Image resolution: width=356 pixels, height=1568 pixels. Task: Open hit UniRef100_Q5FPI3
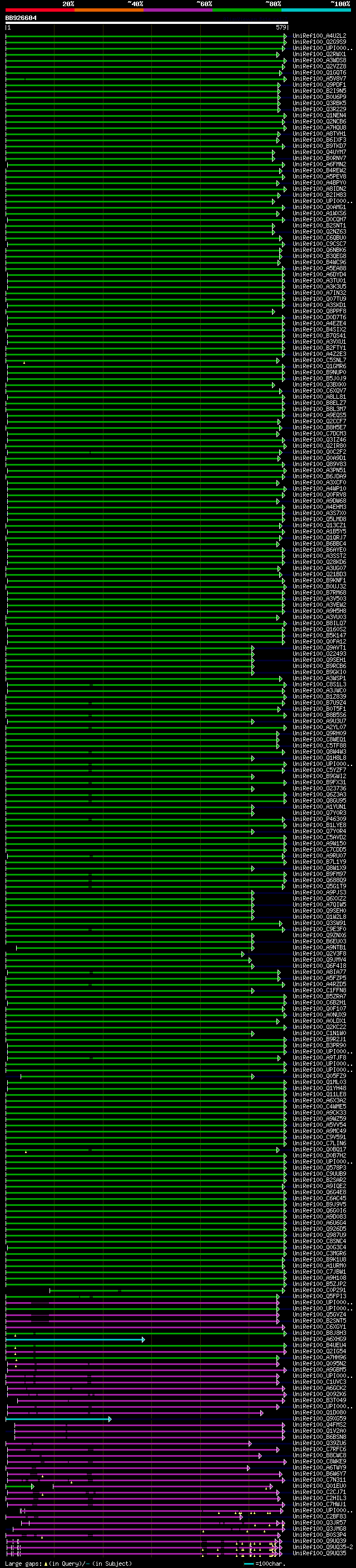point(319,1297)
